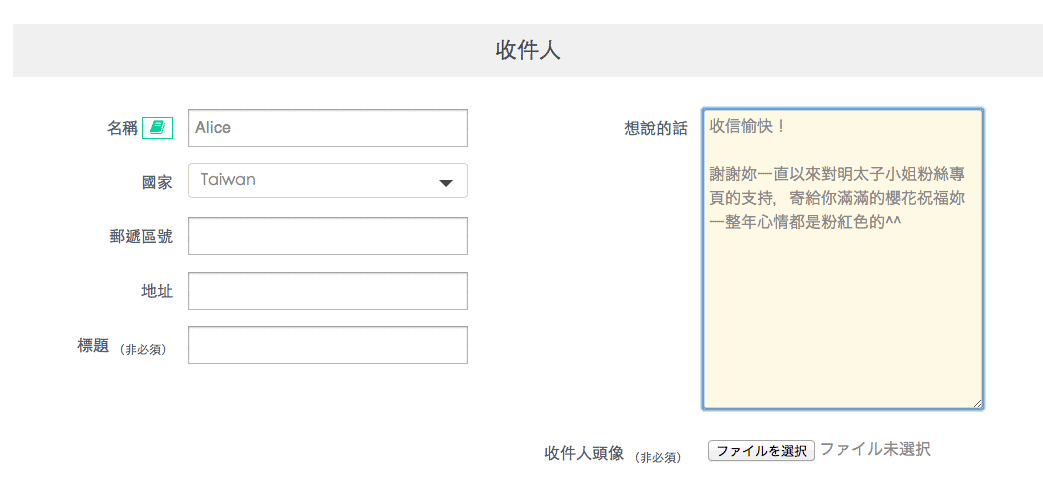Click the arrow on the country selector
1043x501 pixels.
point(446,182)
